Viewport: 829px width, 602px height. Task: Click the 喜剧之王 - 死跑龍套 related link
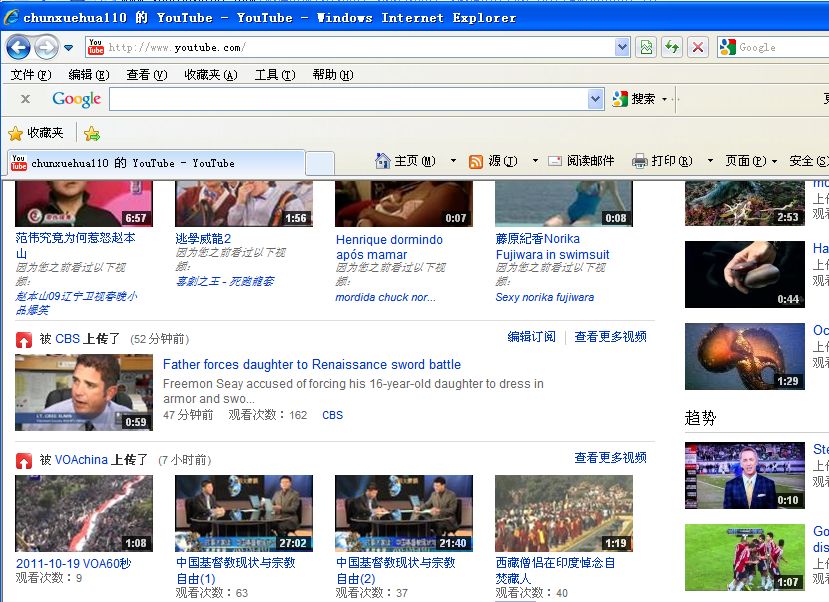pos(225,281)
